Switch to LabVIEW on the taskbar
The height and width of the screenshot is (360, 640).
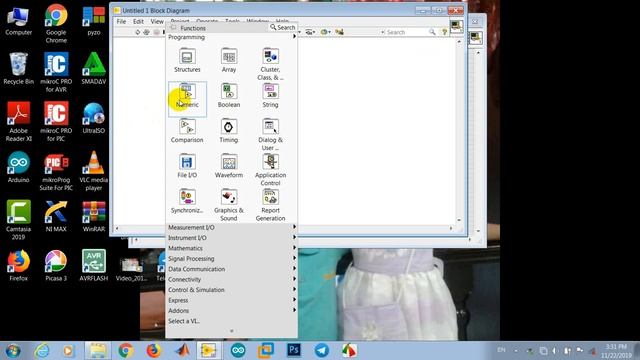tap(208, 351)
